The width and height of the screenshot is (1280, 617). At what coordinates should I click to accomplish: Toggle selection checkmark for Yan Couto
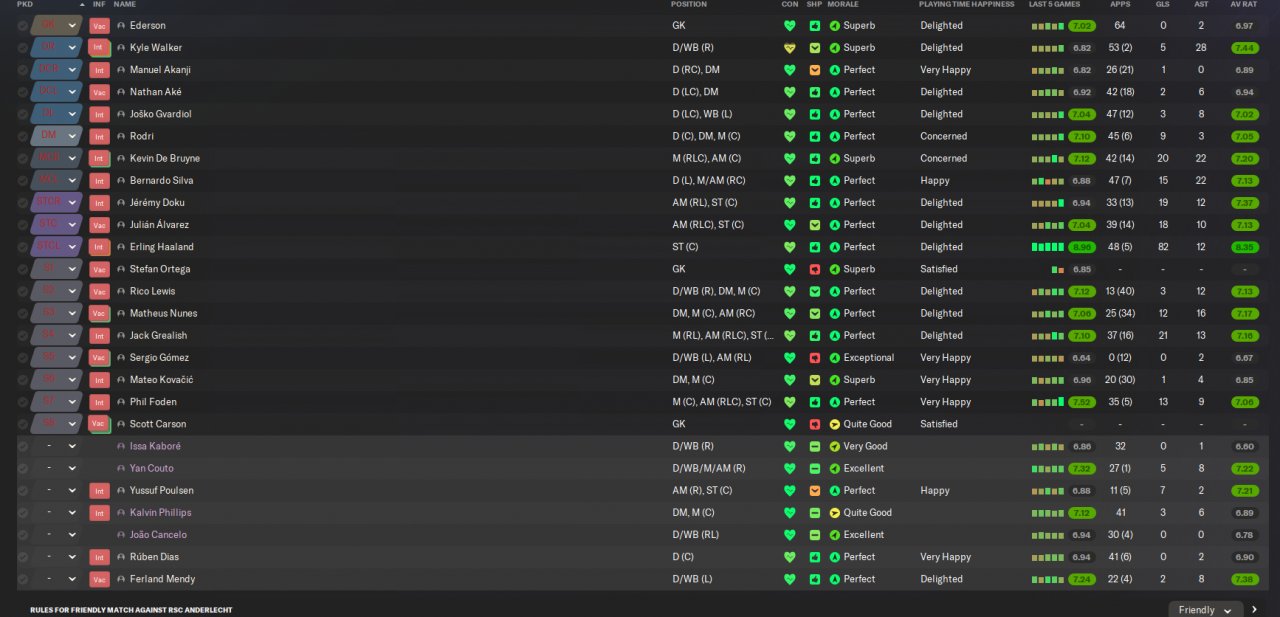(x=22, y=468)
